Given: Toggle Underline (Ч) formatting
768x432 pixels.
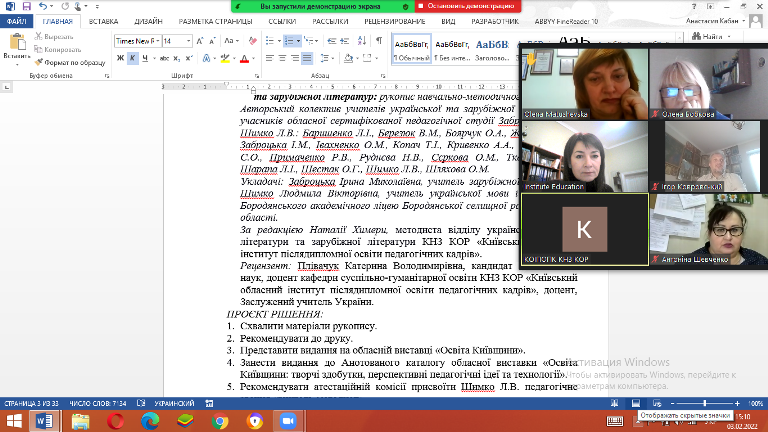Looking at the screenshot, I should 145,58.
